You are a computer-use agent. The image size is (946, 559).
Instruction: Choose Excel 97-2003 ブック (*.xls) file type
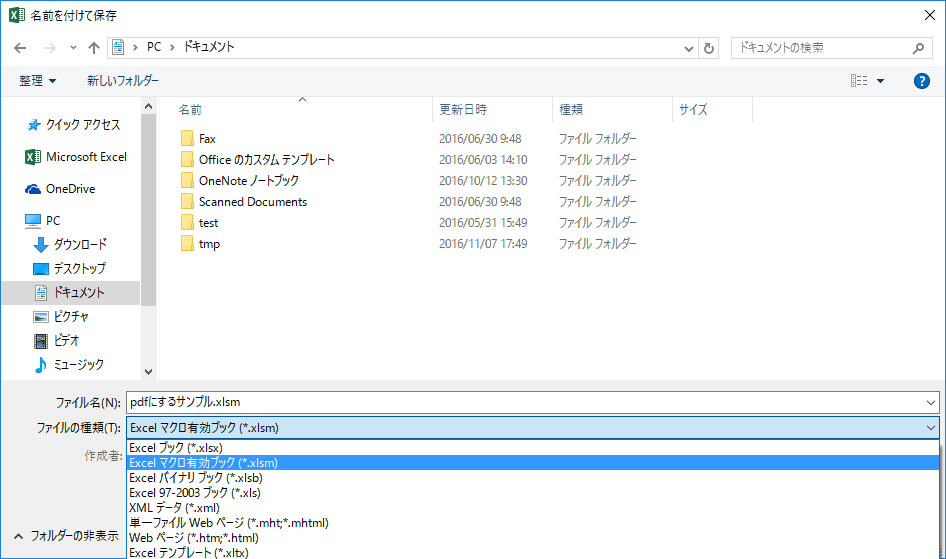tap(533, 493)
